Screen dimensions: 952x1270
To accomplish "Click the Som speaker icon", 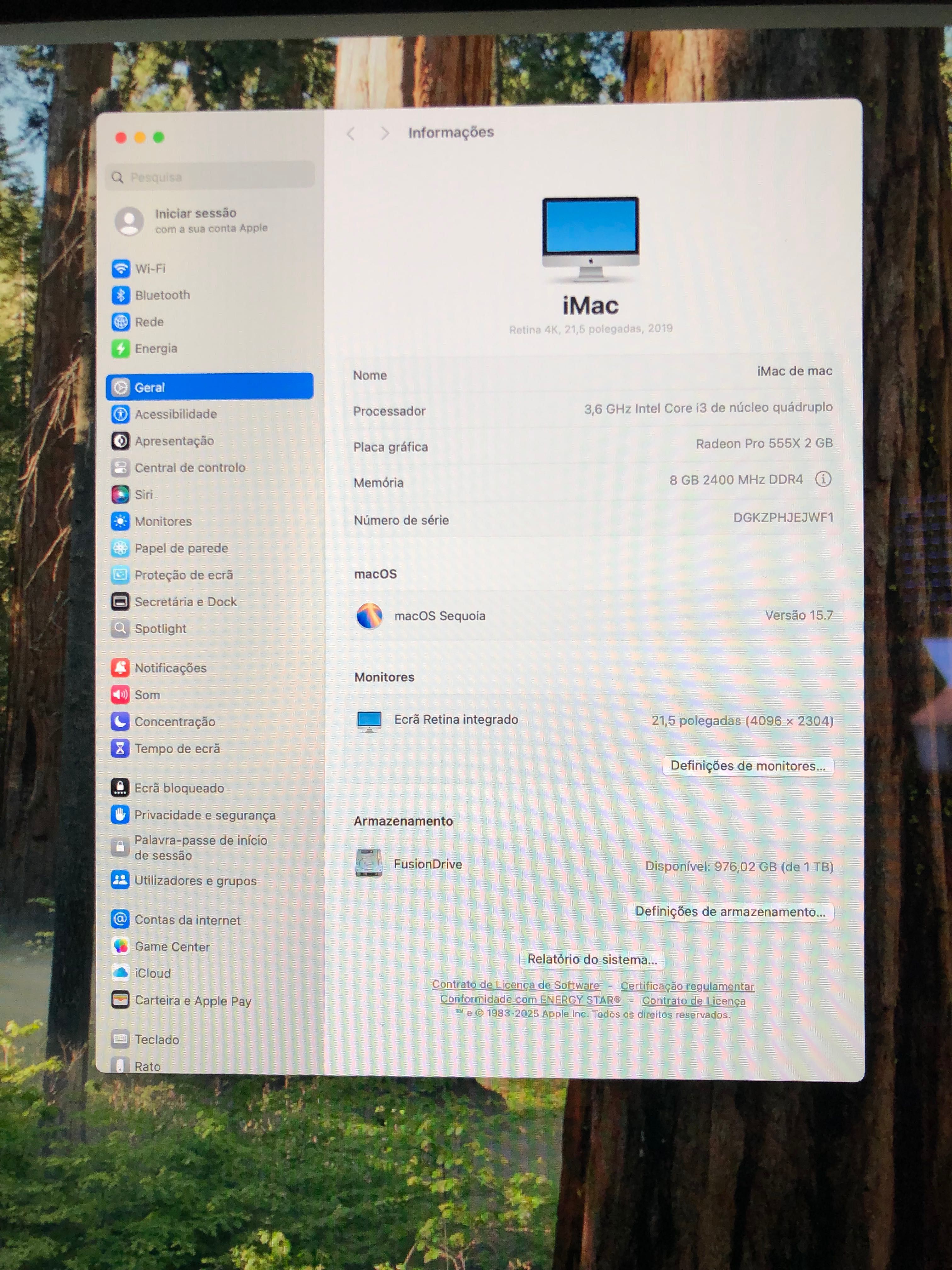I will coord(121,695).
